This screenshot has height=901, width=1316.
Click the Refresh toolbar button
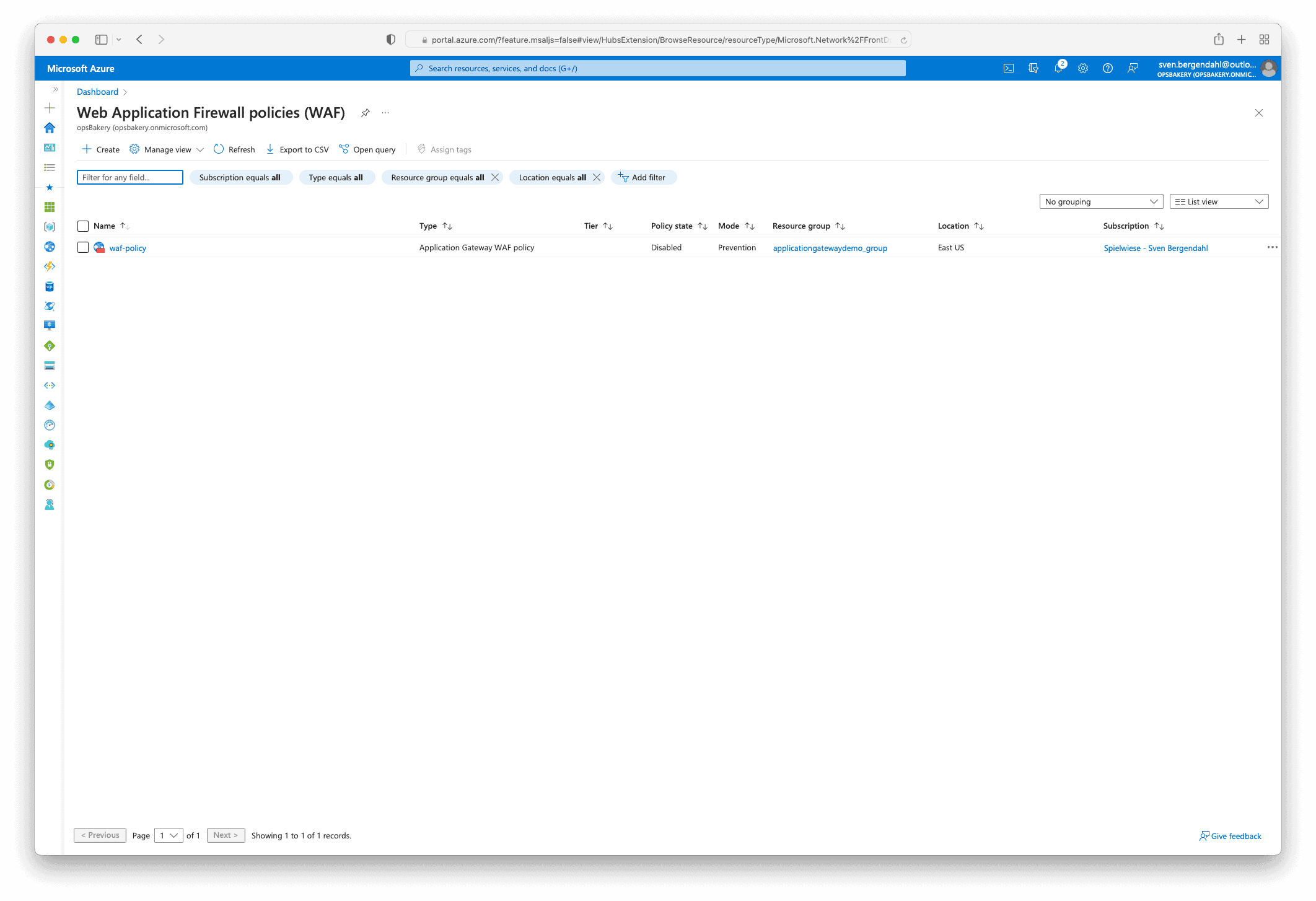[234, 149]
